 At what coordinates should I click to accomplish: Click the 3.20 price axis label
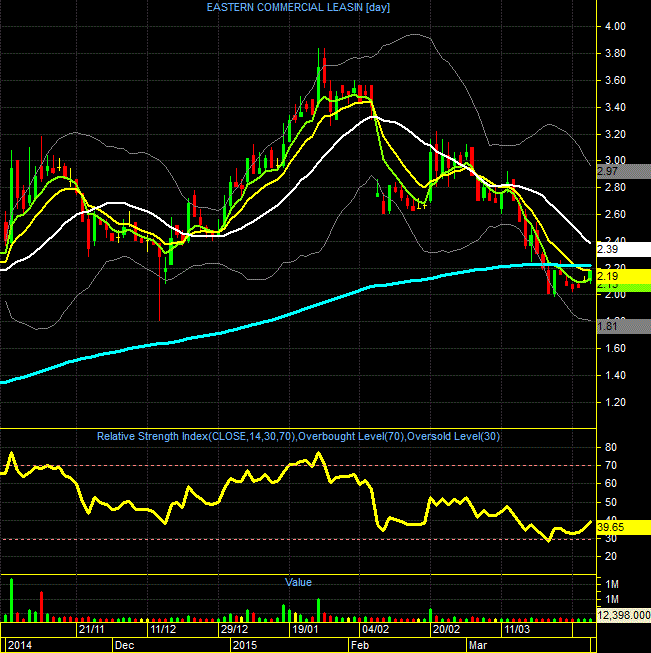[615, 134]
